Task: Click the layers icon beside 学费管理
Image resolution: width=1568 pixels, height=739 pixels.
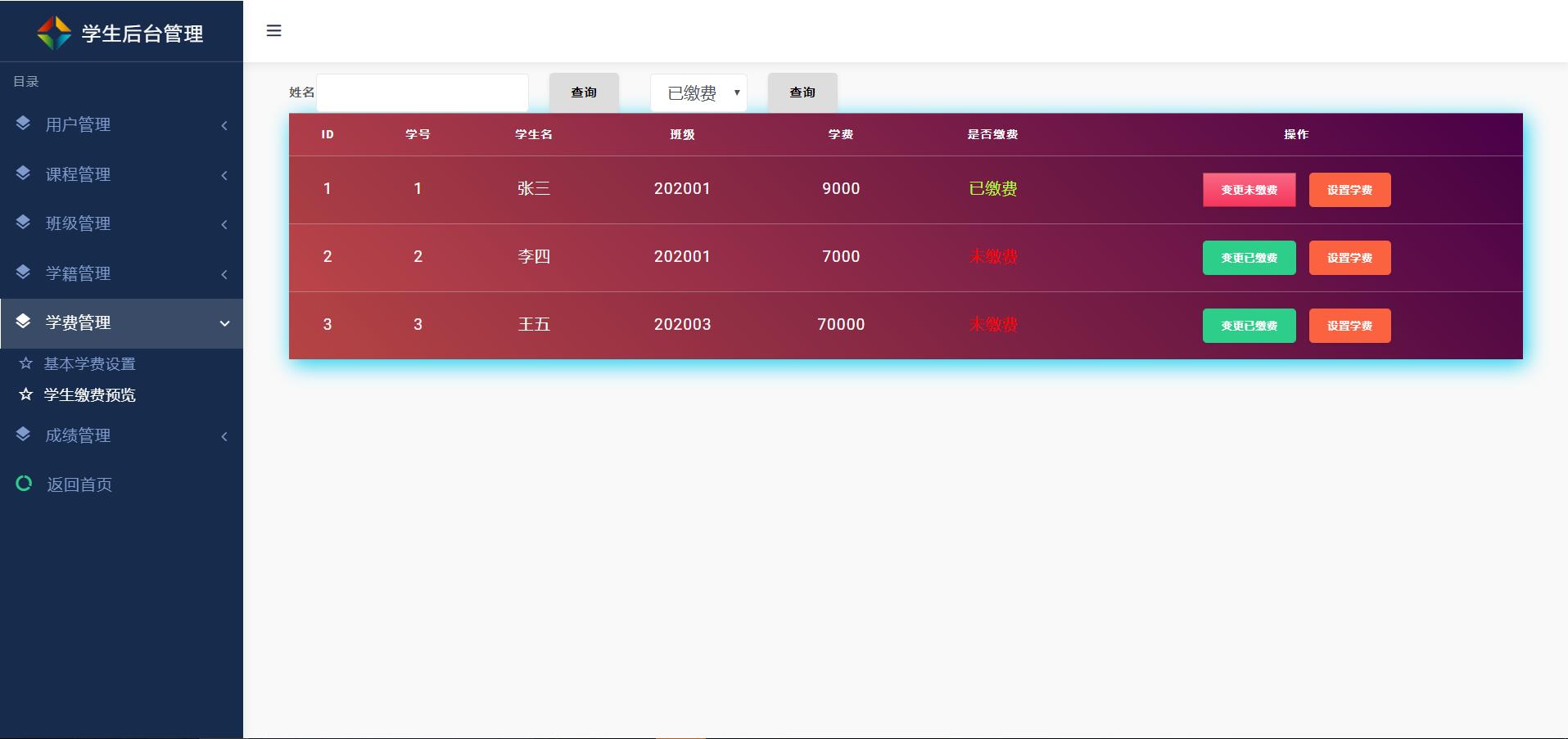Action: [23, 322]
